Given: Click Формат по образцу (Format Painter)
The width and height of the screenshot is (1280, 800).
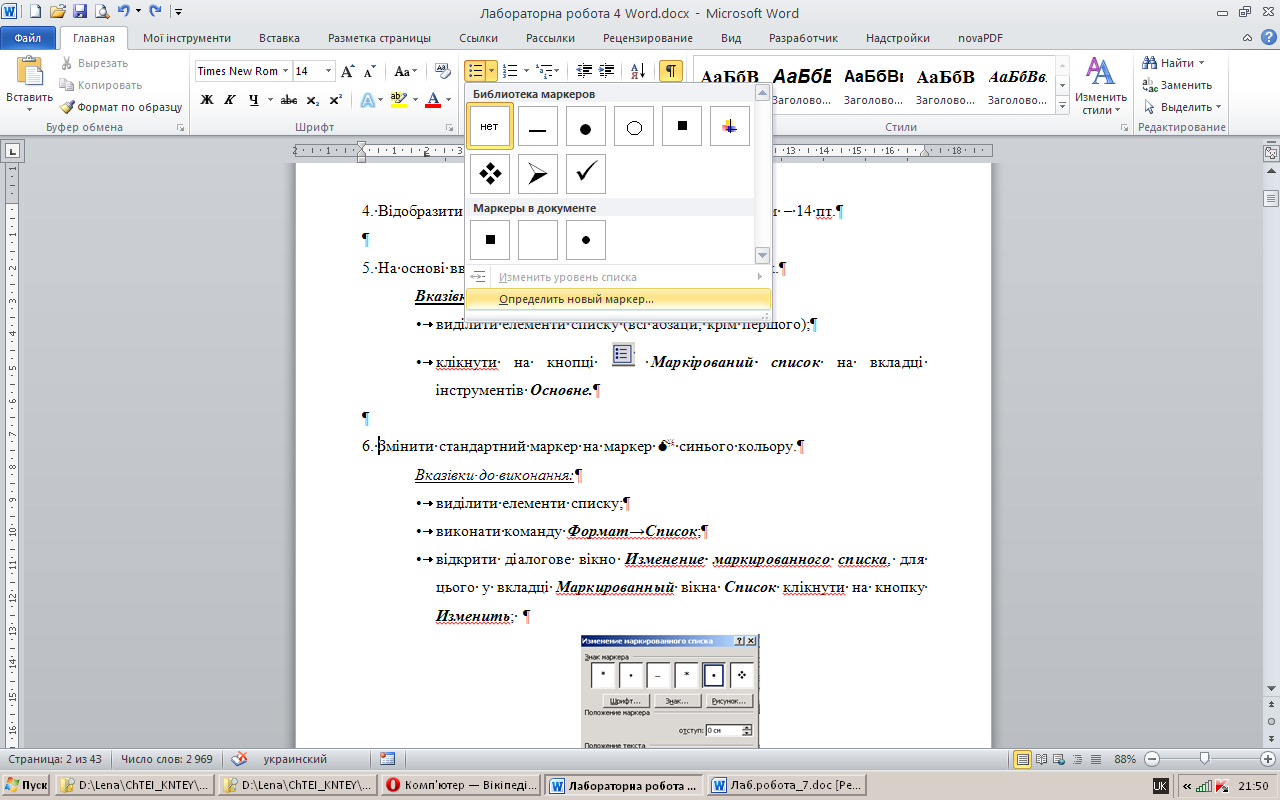Looking at the screenshot, I should click(120, 107).
